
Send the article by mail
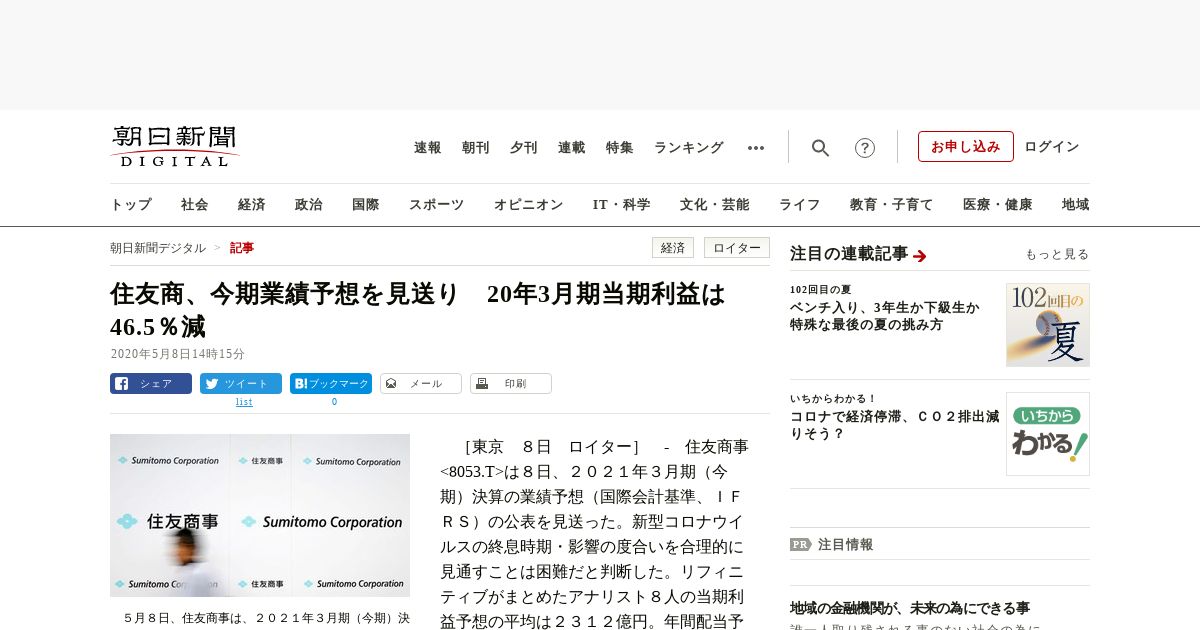pyautogui.click(x=421, y=383)
